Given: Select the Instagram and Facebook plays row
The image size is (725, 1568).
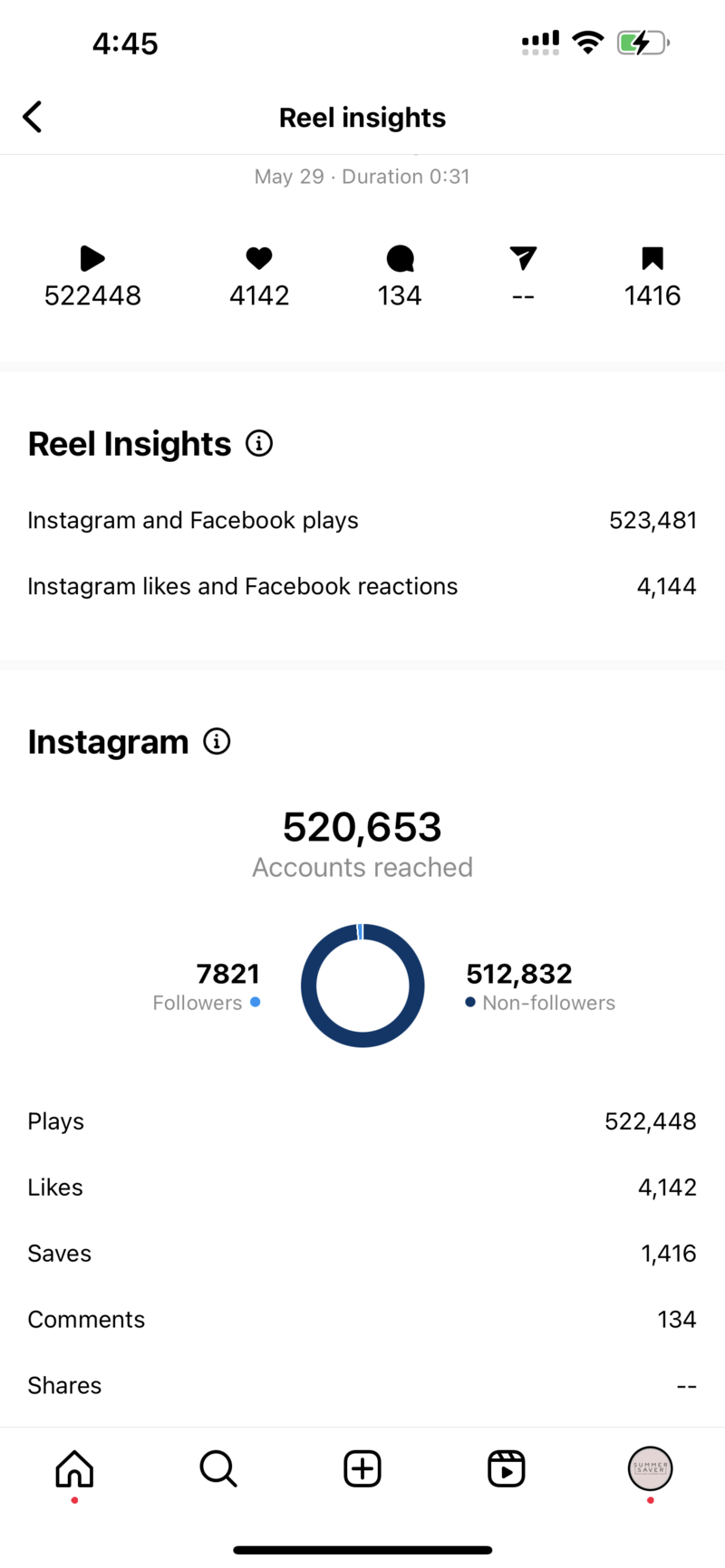Looking at the screenshot, I should pos(362,520).
